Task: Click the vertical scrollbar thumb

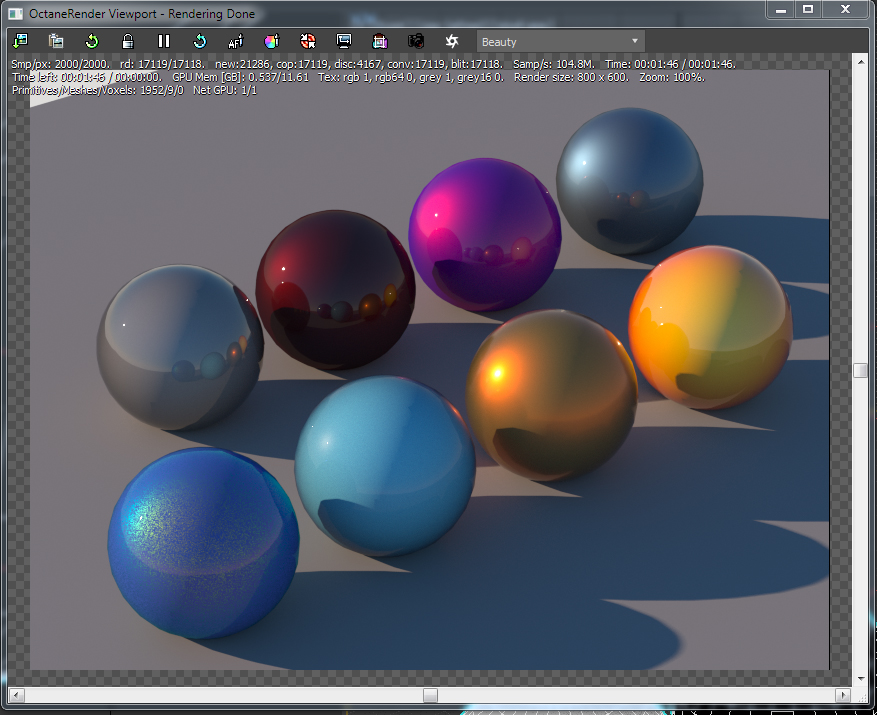Action: (x=860, y=370)
